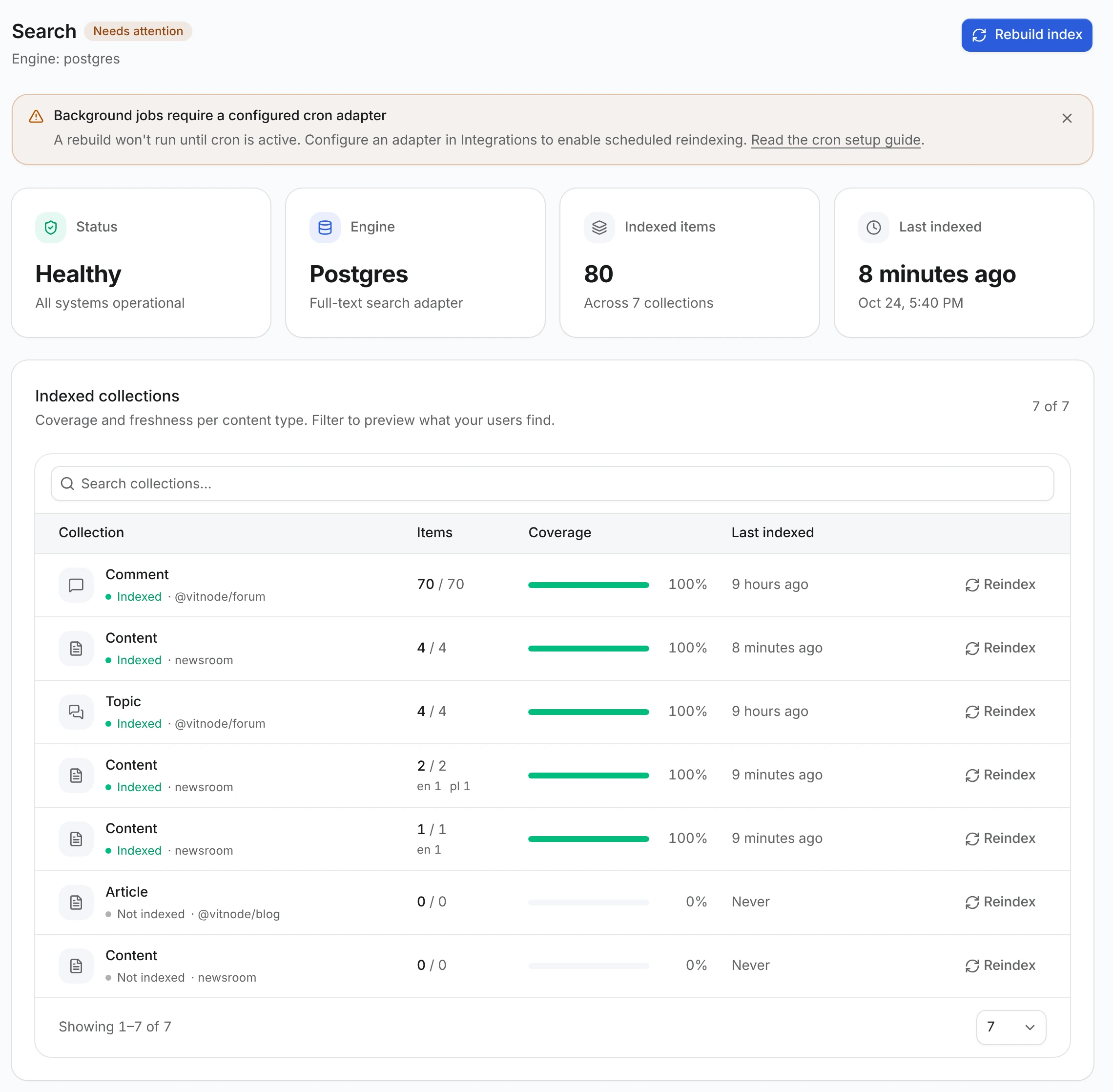Click the @vitnode/blog label in Article row

click(x=239, y=914)
